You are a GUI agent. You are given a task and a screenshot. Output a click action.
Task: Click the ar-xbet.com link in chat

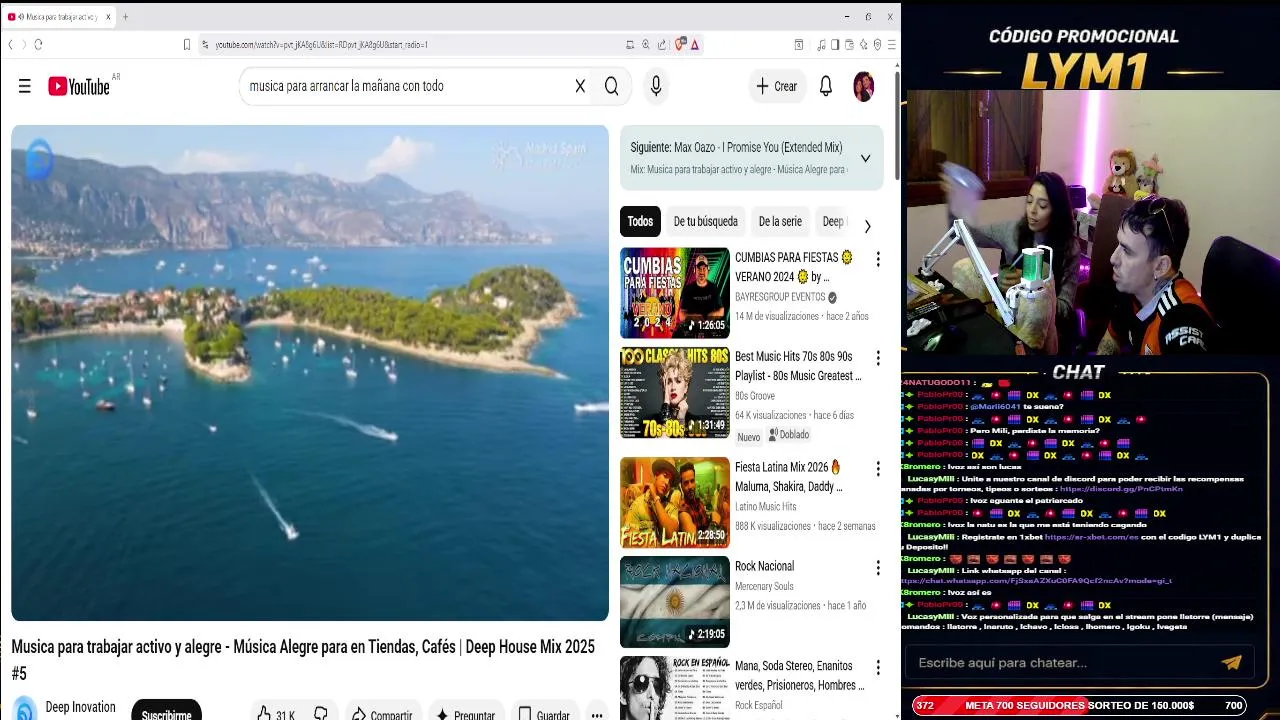point(1091,537)
